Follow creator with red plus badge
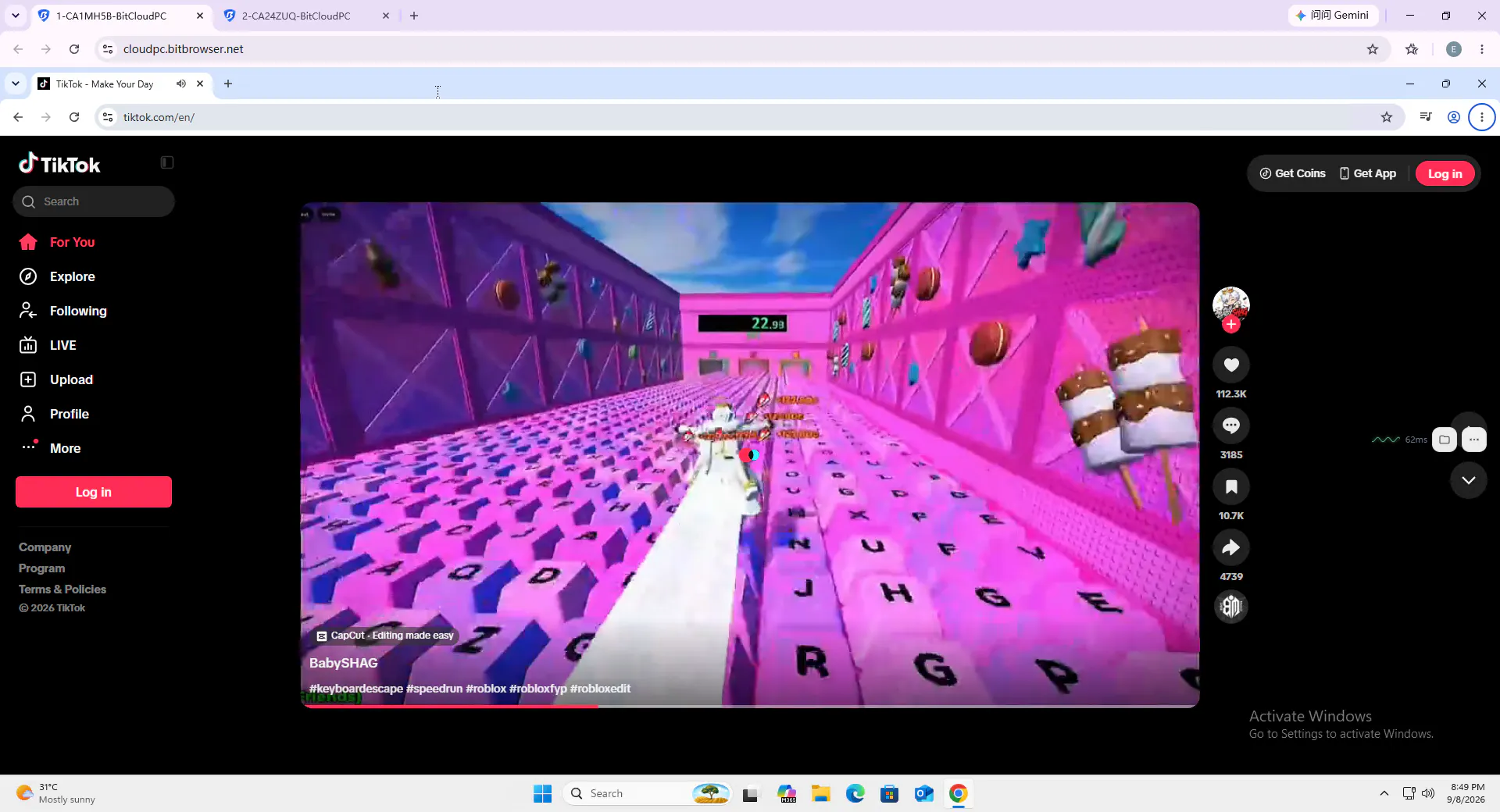The width and height of the screenshot is (1500, 812). [1231, 325]
